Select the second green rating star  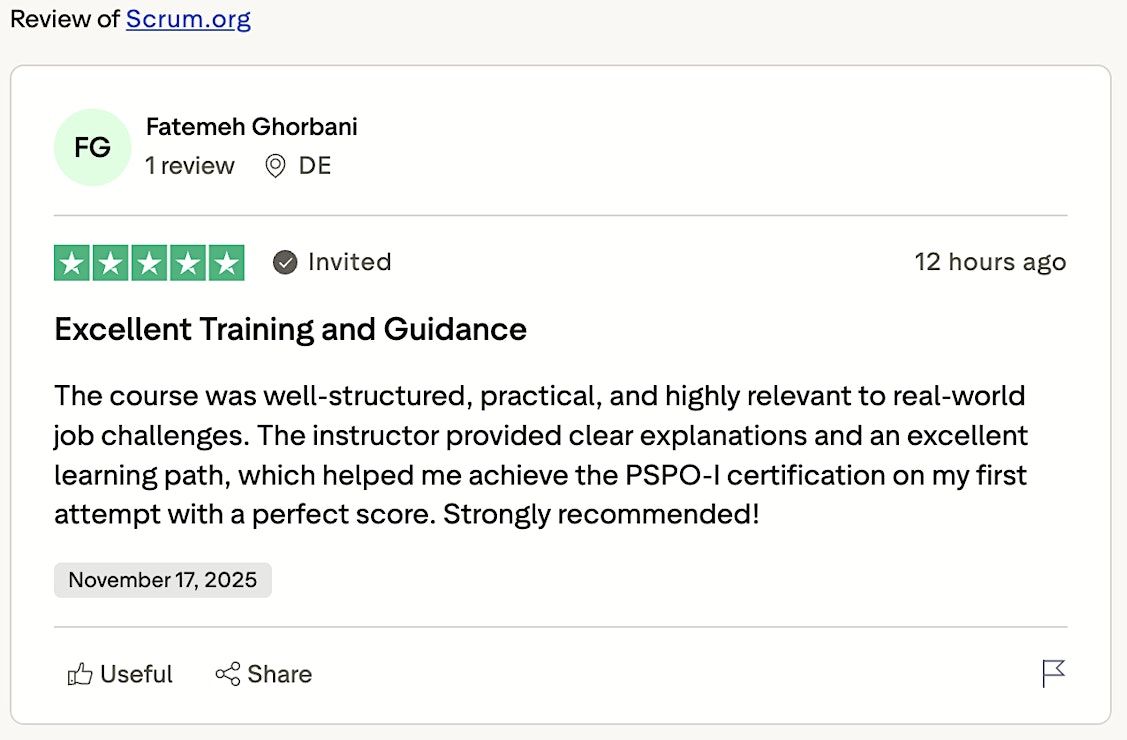click(110, 263)
